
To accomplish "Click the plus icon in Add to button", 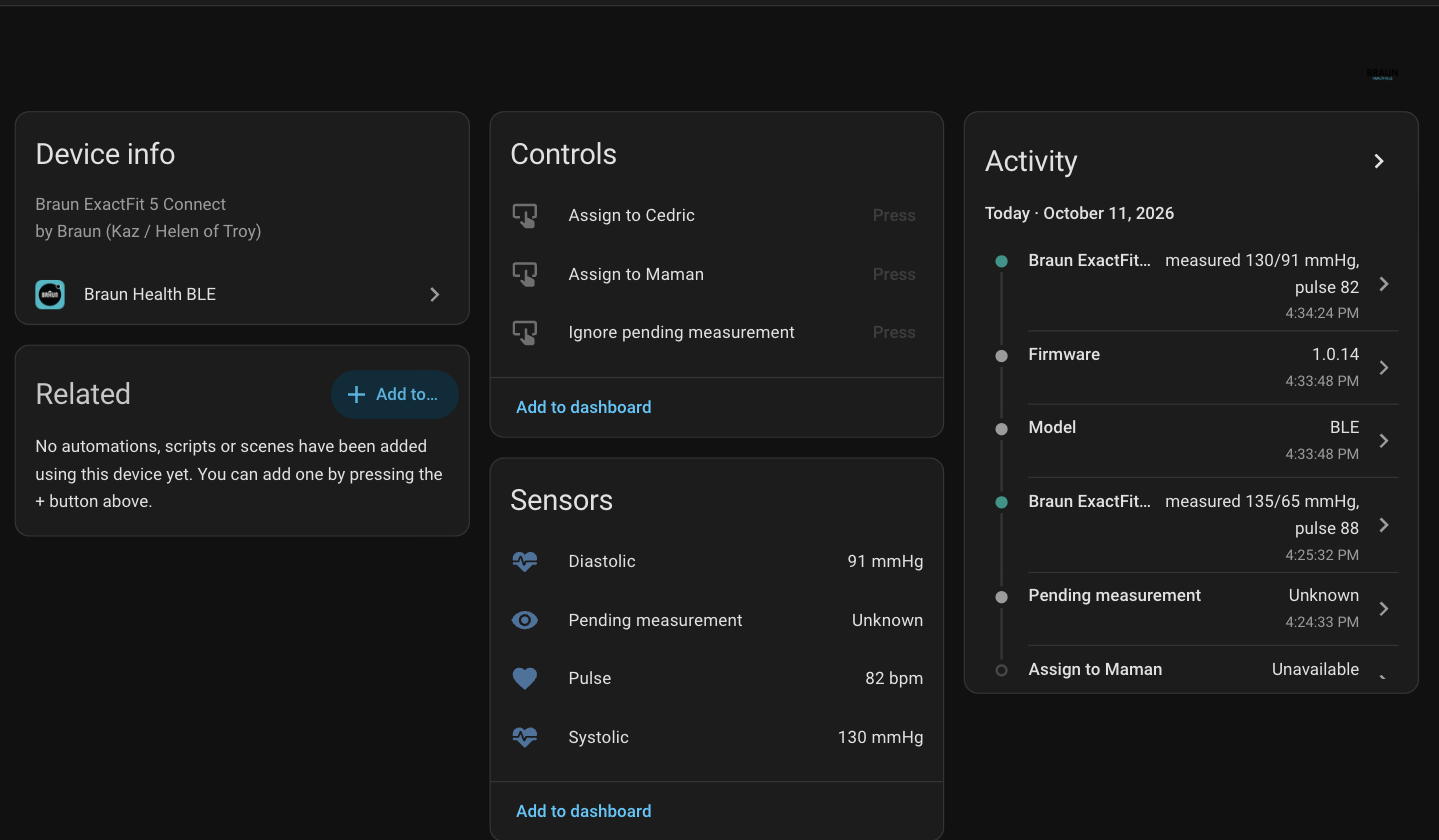I will [x=355, y=395].
